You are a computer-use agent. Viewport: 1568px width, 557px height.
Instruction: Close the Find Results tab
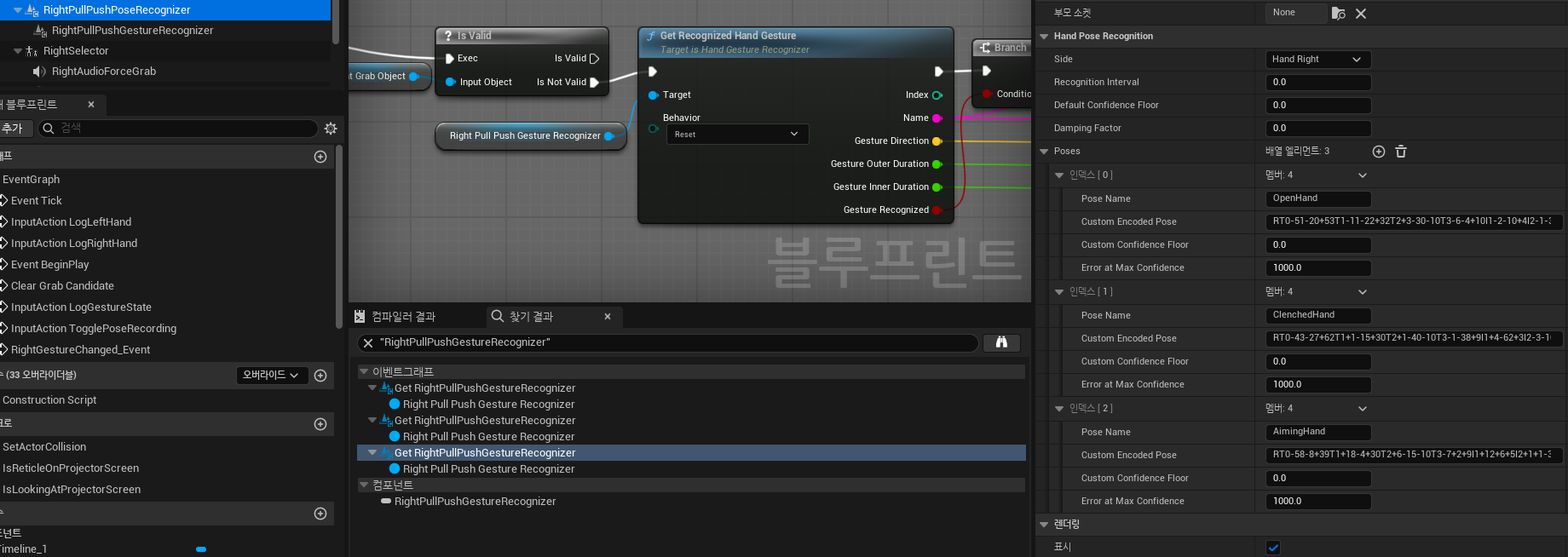(x=608, y=317)
